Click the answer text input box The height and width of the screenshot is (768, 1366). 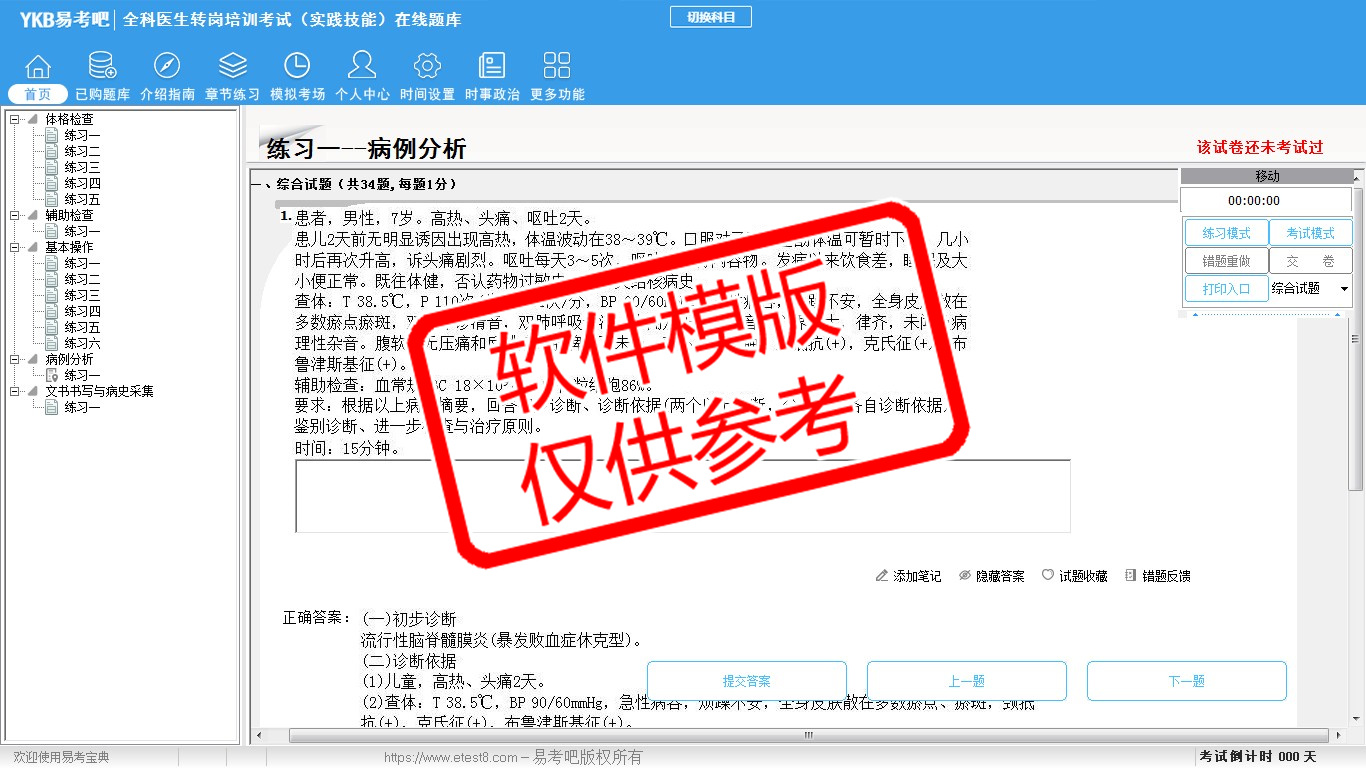point(682,496)
